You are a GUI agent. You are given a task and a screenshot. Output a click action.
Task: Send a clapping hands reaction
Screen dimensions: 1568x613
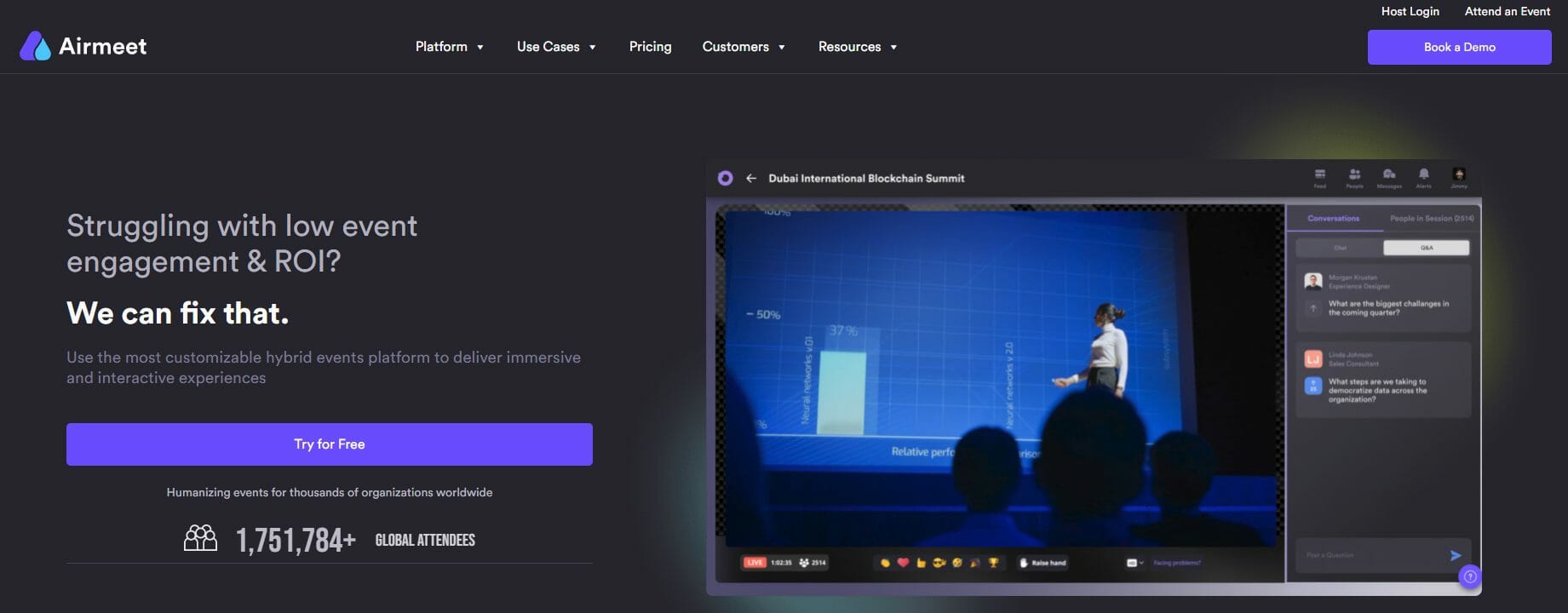[886, 563]
